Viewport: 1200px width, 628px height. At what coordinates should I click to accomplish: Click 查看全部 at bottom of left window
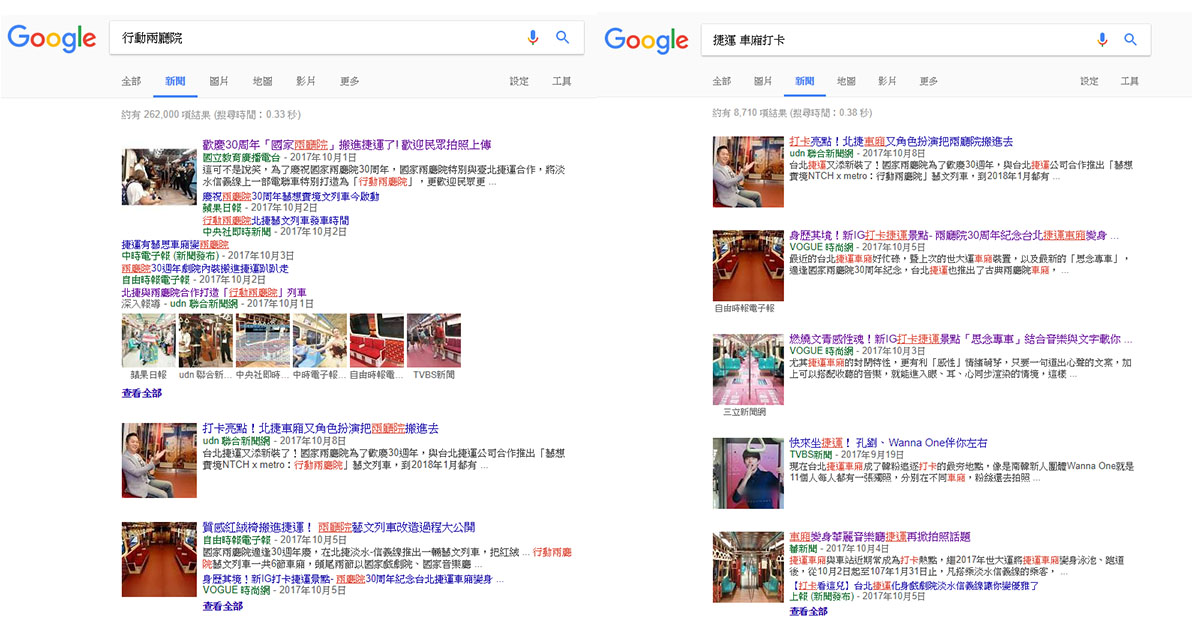tap(223, 605)
